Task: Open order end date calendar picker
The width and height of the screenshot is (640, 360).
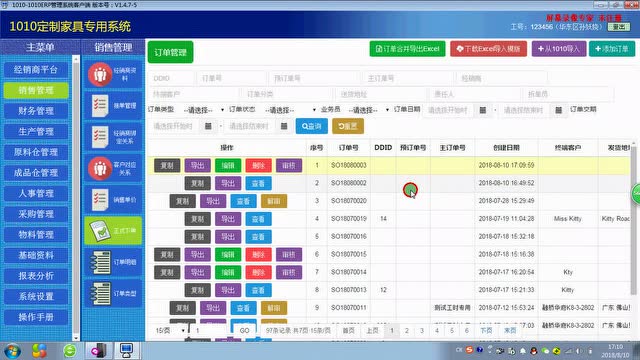Action: (558, 110)
